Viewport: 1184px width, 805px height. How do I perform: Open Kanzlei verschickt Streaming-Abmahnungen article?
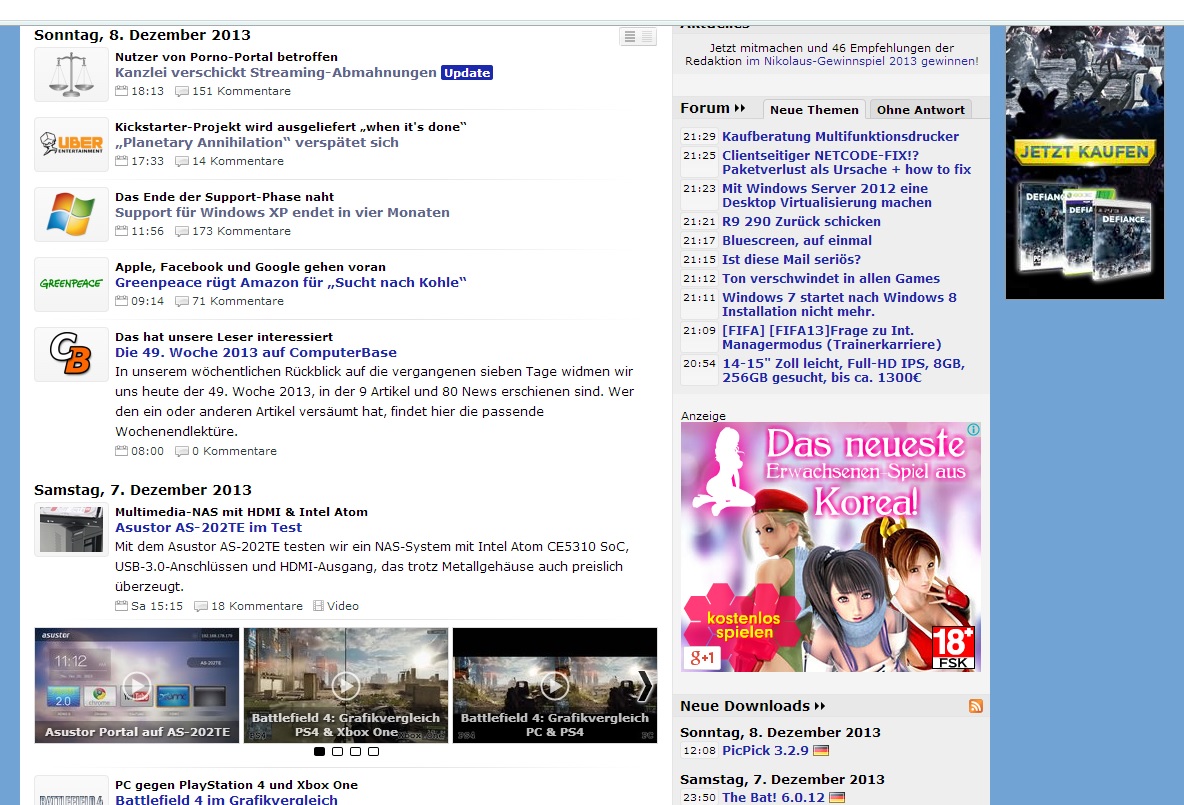pos(276,72)
